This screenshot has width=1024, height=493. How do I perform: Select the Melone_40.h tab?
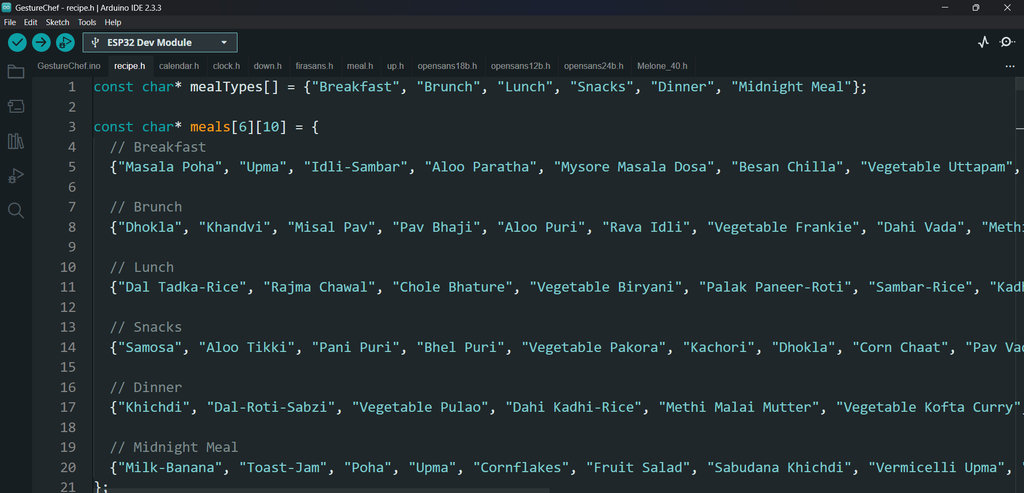[x=662, y=66]
